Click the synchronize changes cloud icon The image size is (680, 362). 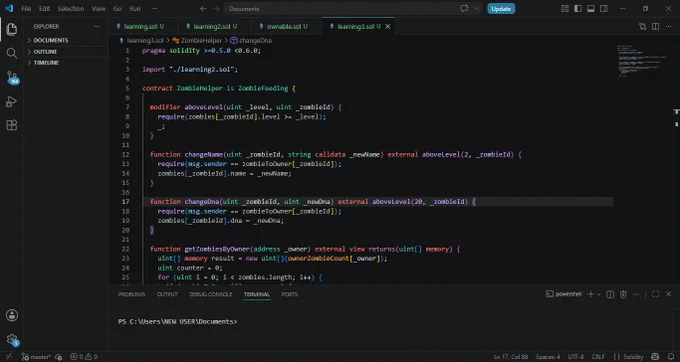[x=58, y=357]
